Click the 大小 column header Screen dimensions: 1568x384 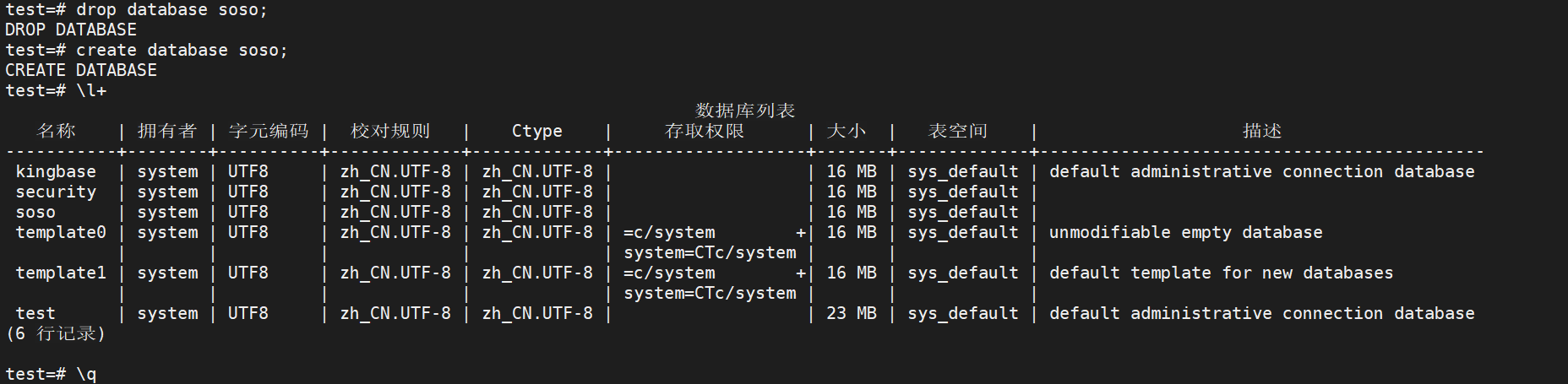click(x=847, y=131)
